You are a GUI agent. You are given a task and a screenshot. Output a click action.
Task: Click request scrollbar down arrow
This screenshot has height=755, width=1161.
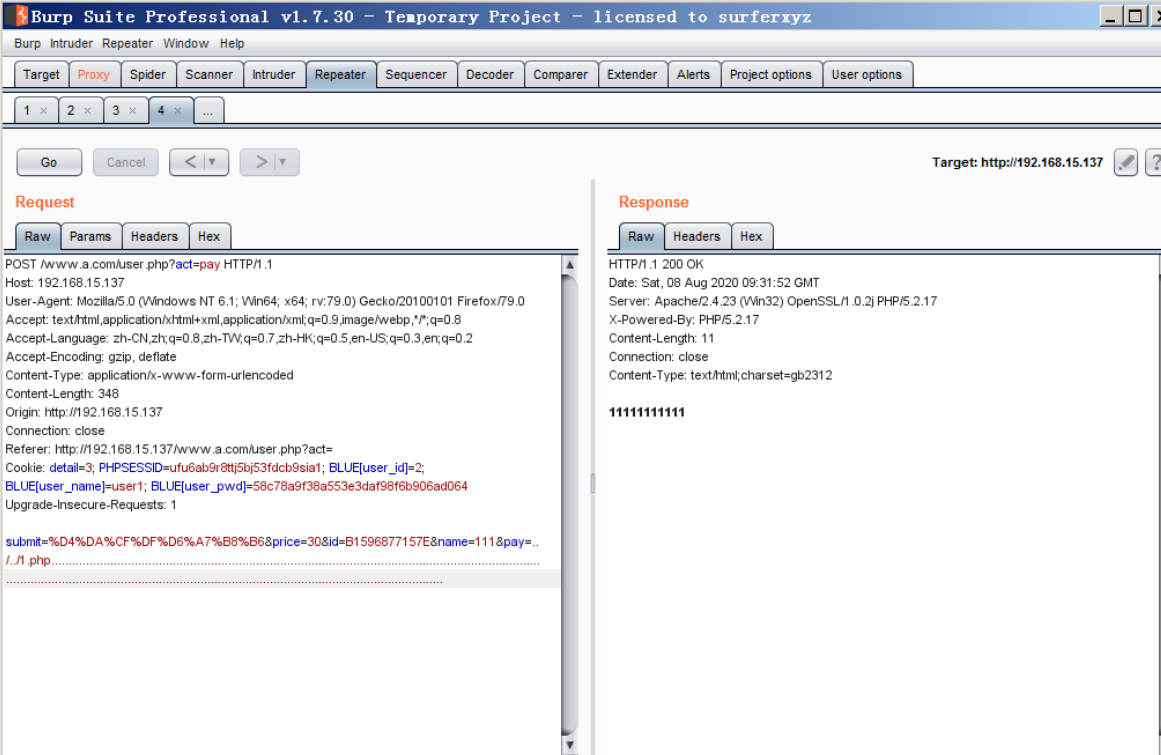569,745
